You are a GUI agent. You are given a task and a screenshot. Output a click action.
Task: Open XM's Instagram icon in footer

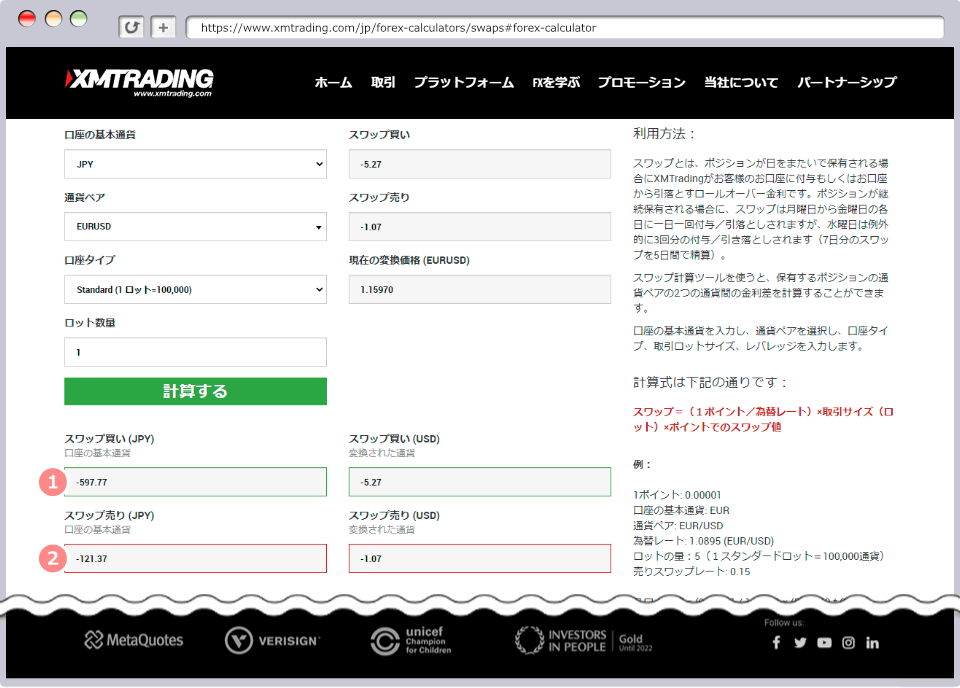848,643
